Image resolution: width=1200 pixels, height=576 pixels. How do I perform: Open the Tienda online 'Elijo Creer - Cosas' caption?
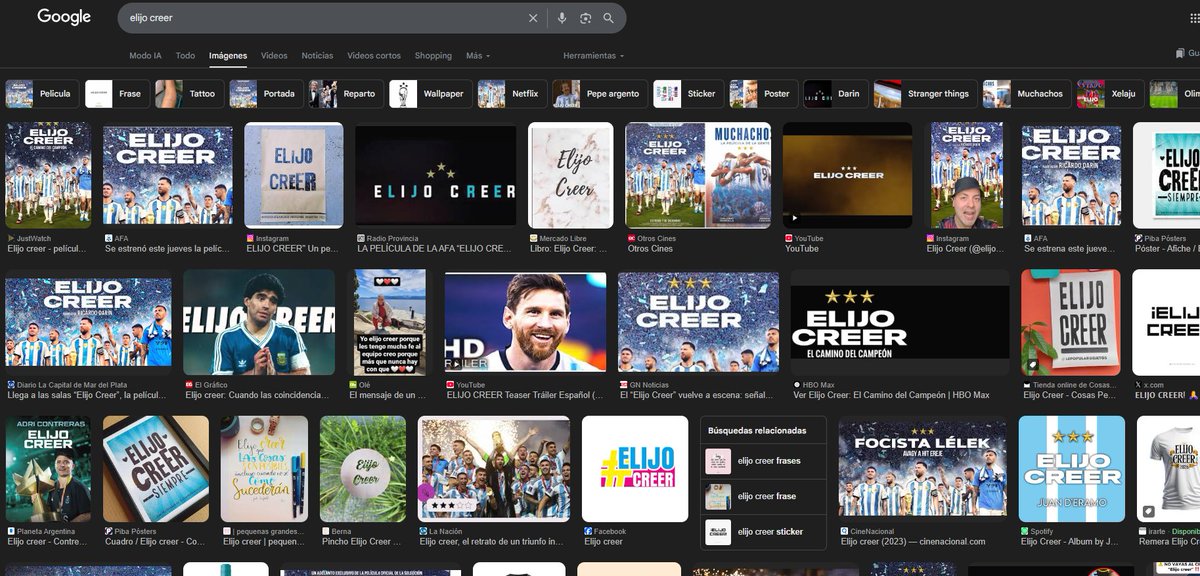coord(1070,395)
